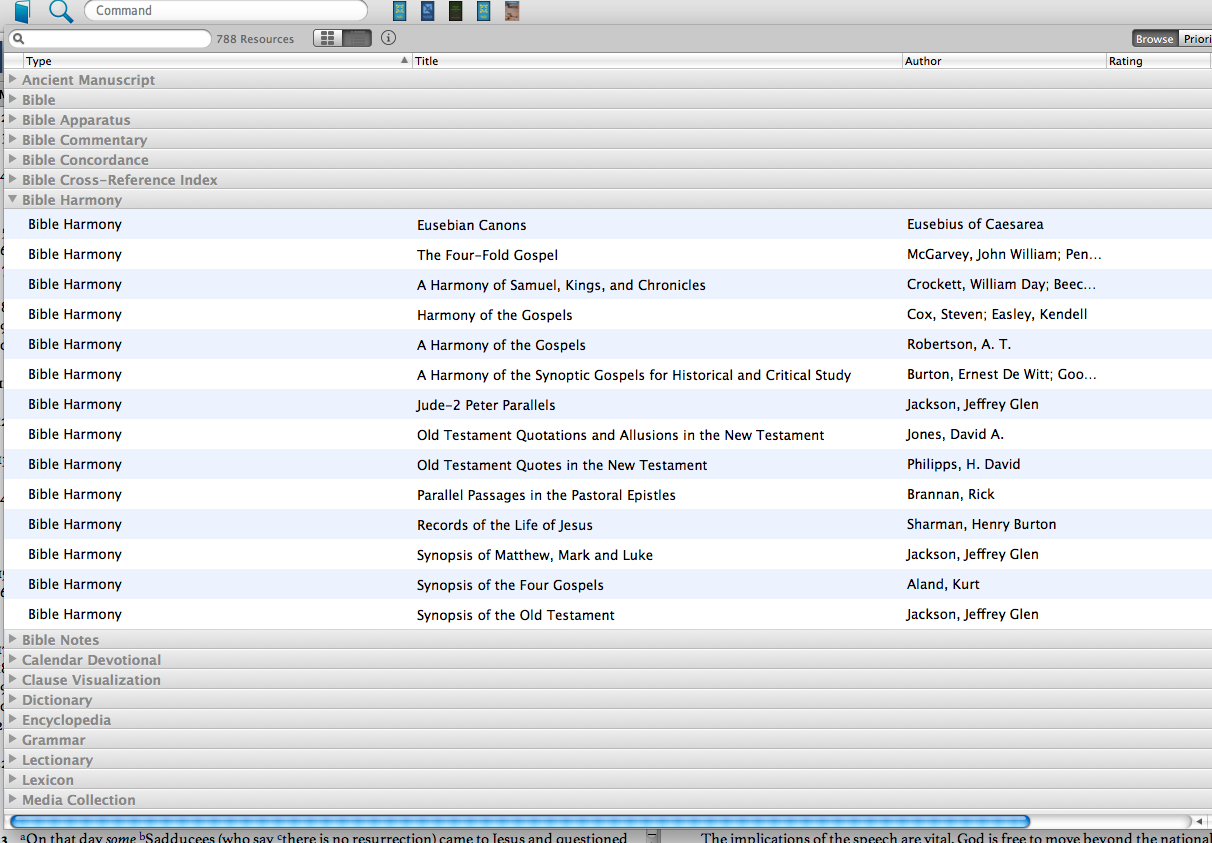
Task: Expand the Bible Commentary group
Action: (x=13, y=139)
